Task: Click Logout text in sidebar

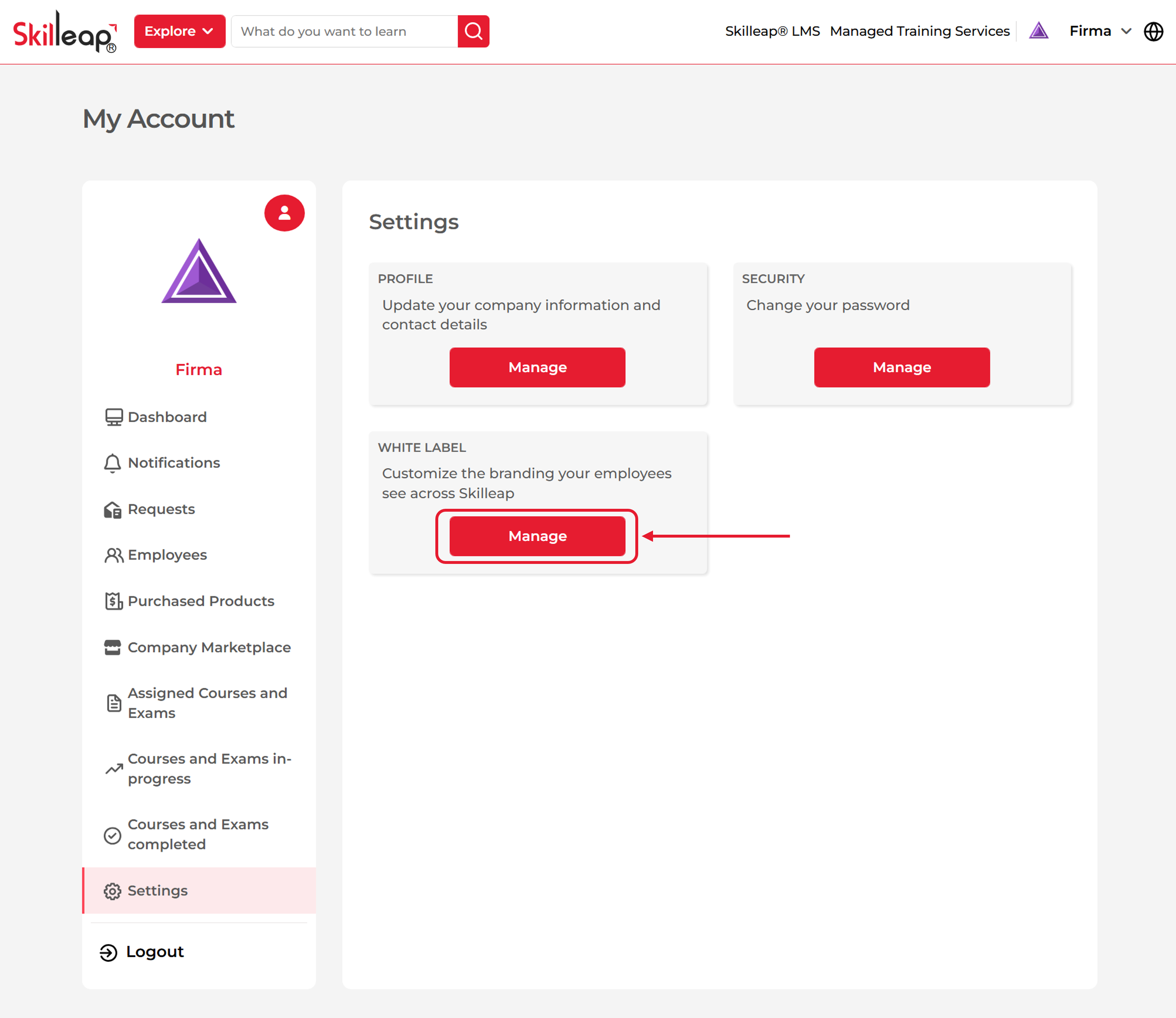Action: pos(155,952)
